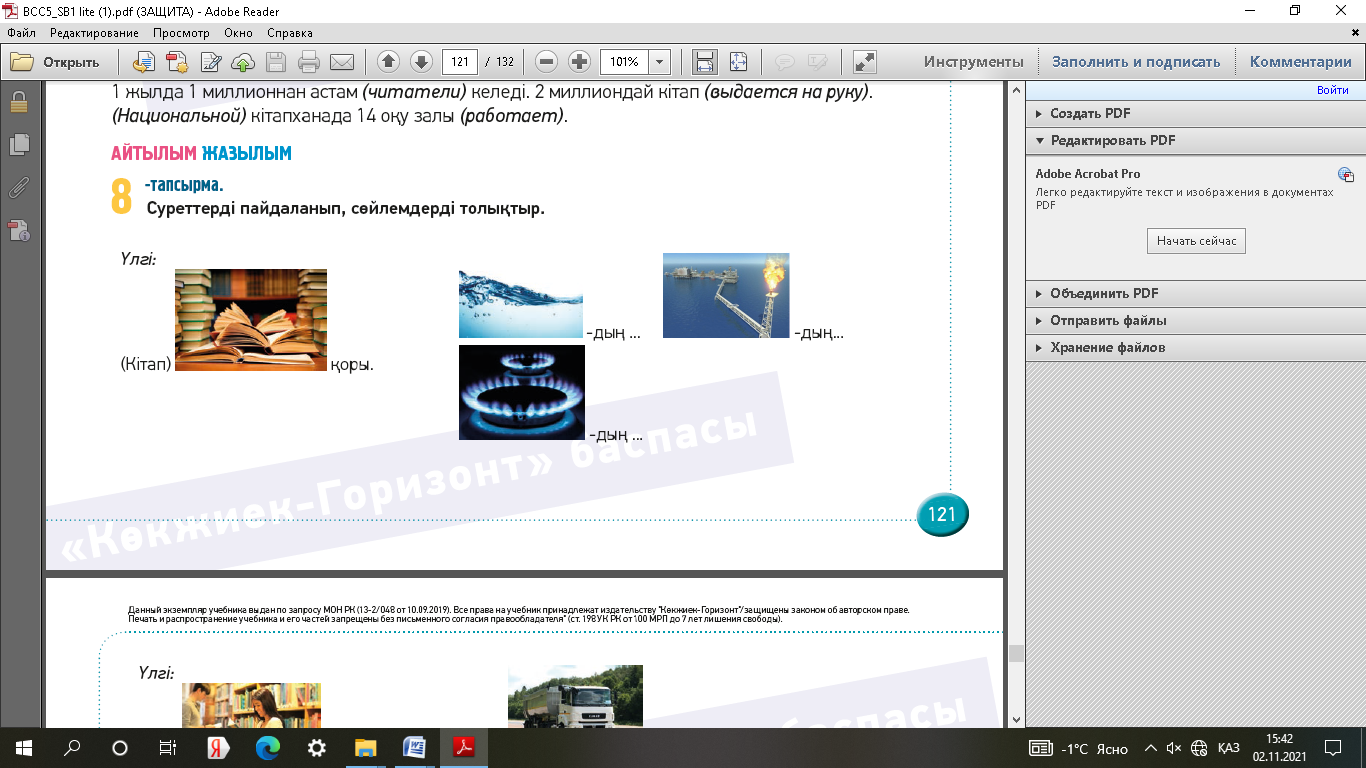This screenshot has height=768, width=1366.
Task: Click the teal page number 121 badge
Action: [942, 515]
